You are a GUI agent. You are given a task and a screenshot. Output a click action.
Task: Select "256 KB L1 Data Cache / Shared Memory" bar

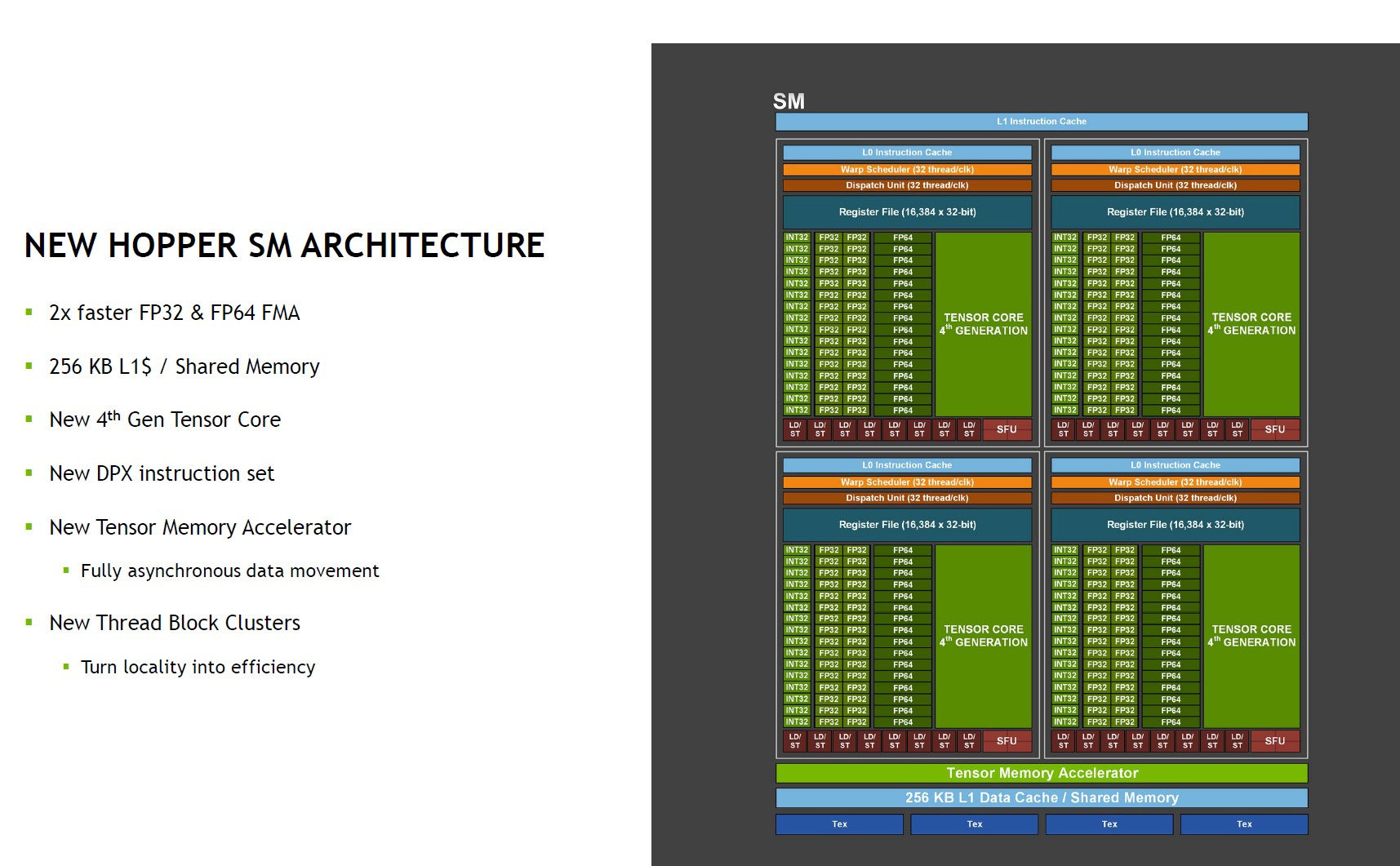point(1042,797)
